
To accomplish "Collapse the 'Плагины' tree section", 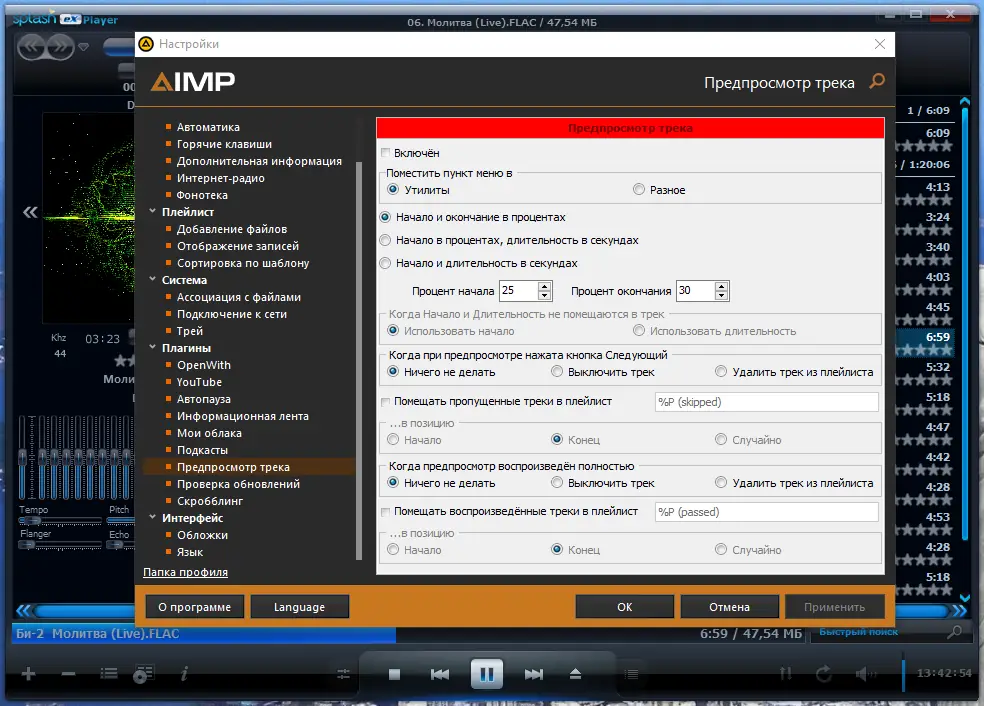I will (x=152, y=347).
